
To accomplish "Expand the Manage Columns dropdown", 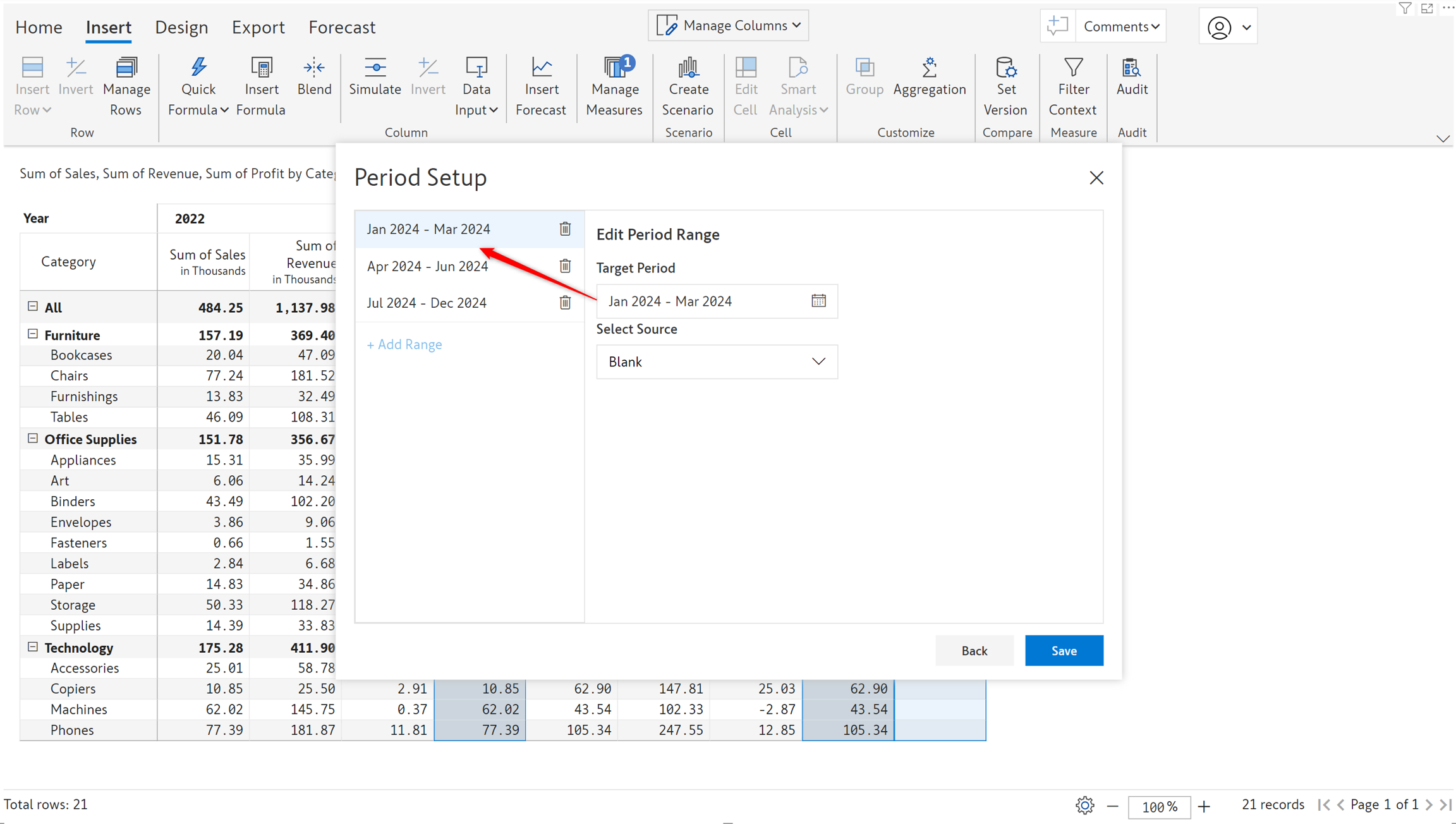I will tap(728, 25).
